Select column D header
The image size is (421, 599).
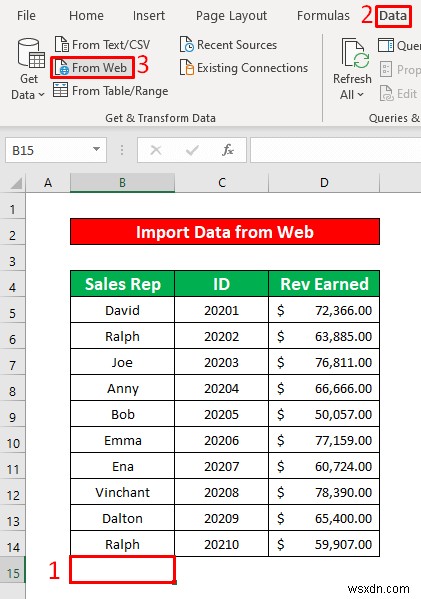(324, 183)
